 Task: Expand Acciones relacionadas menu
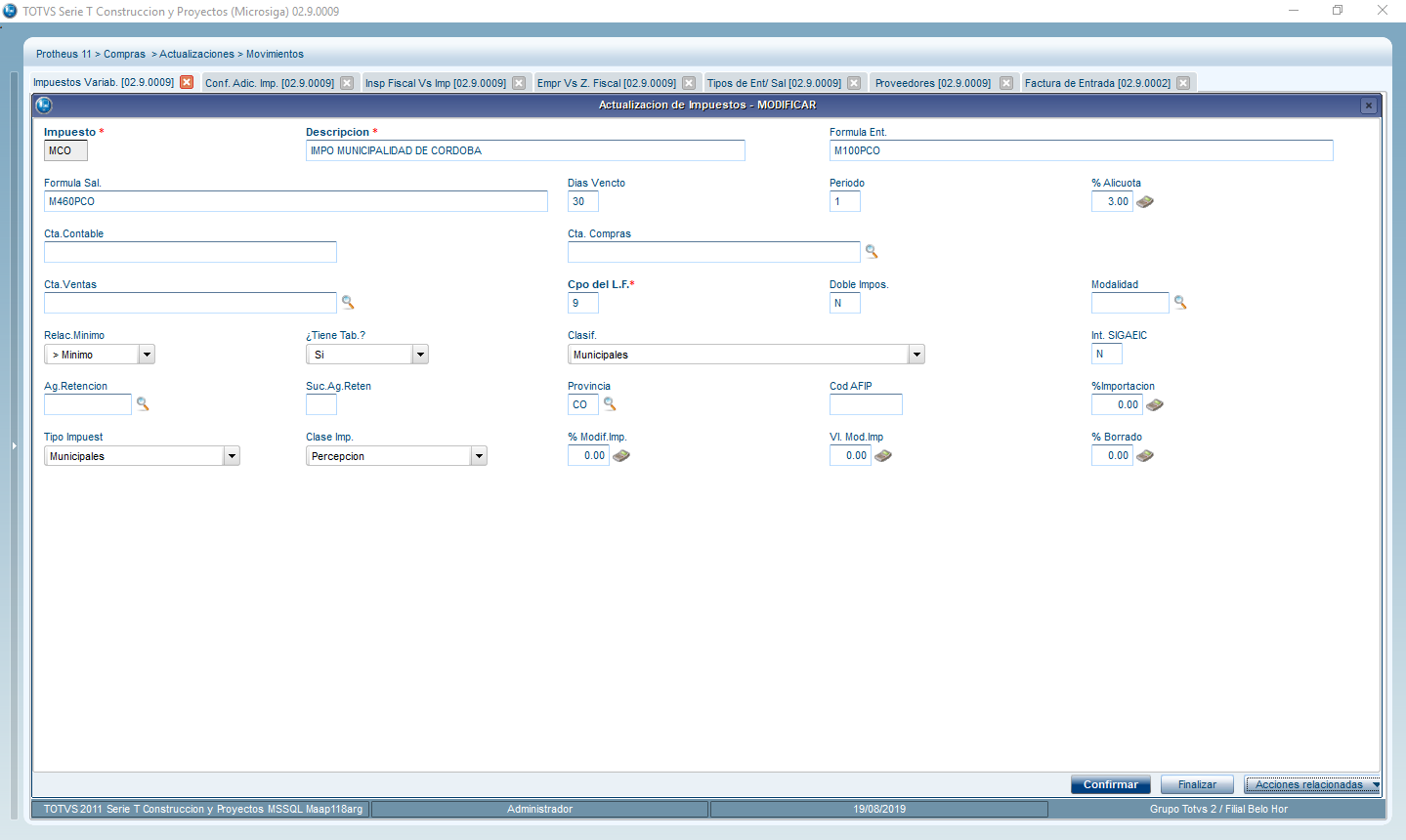1312,784
